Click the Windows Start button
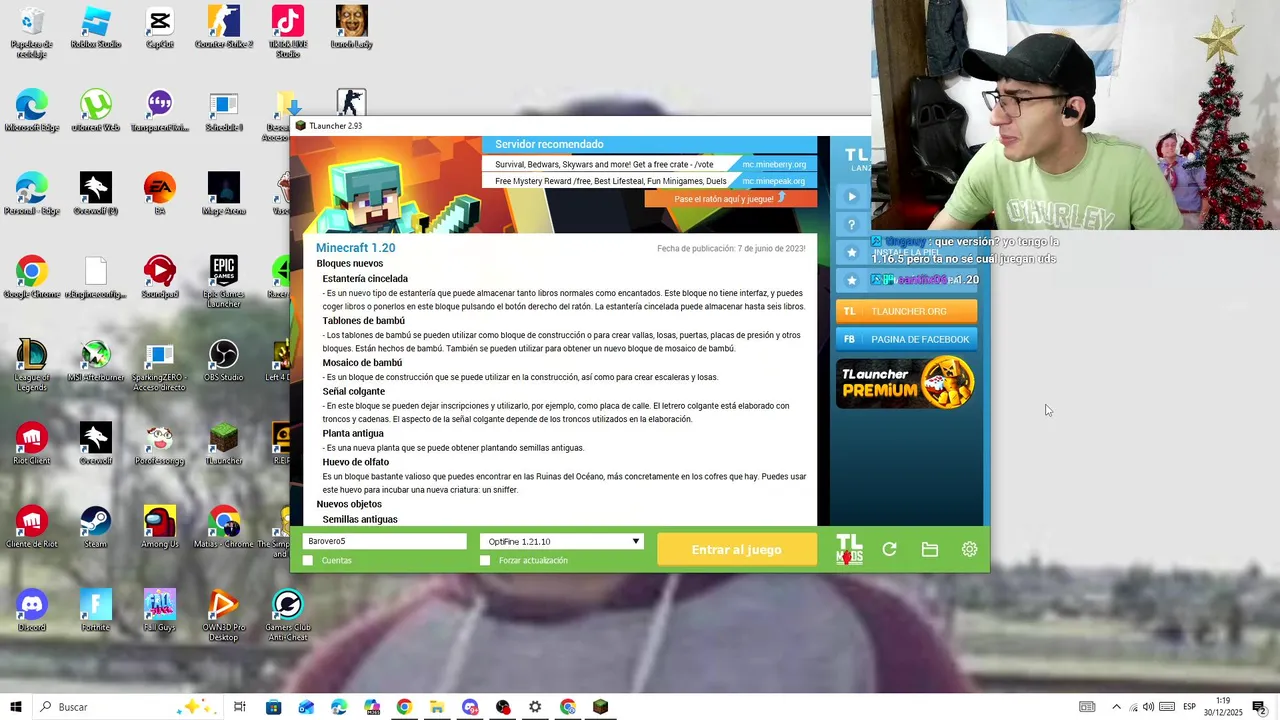 tap(16, 707)
